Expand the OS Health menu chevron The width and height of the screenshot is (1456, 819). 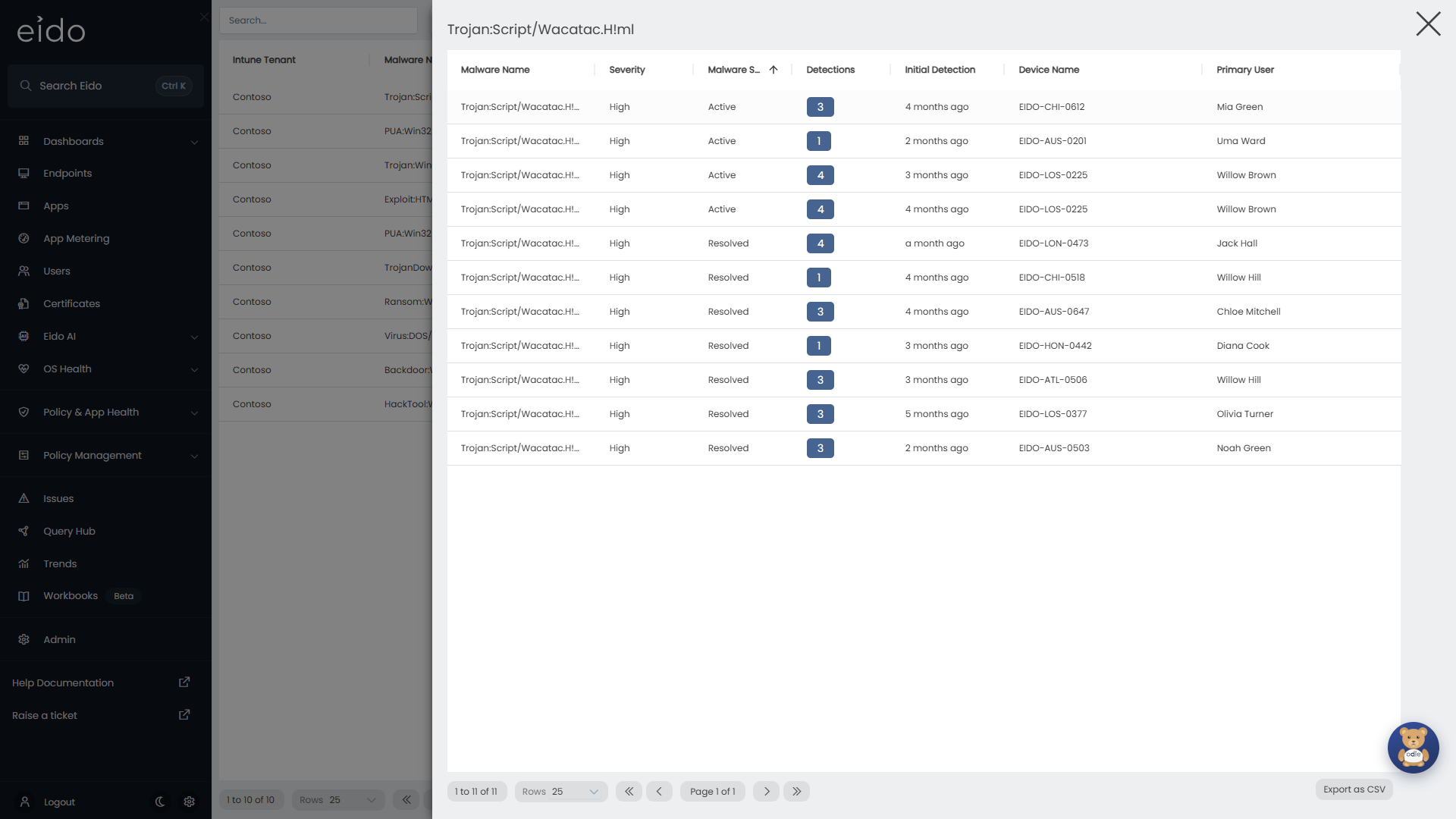click(x=194, y=369)
